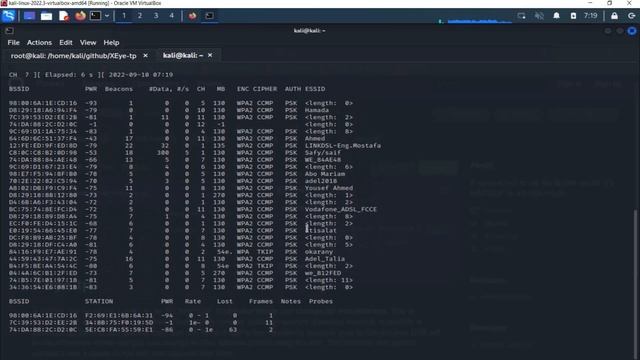Screen dimensions: 640x360
Task: Open terminal emulator launcher in panel
Action: click(x=95, y=16)
